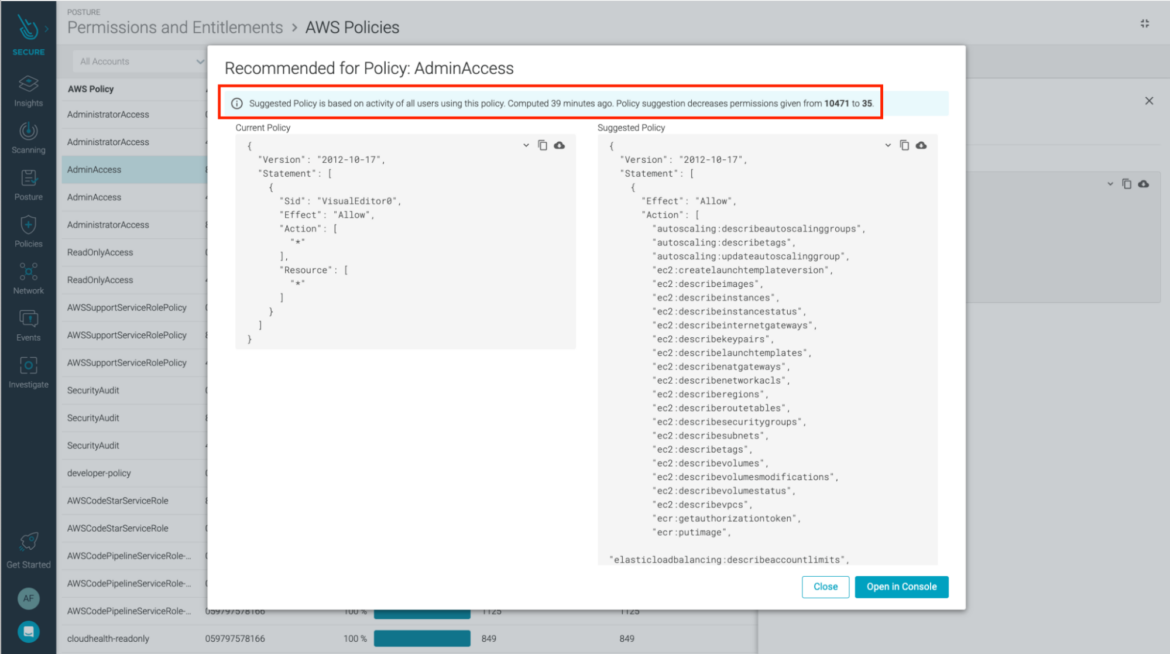Open the AF user avatar menu
Screen dimensions: 1170x654
pyautogui.click(x=28, y=598)
